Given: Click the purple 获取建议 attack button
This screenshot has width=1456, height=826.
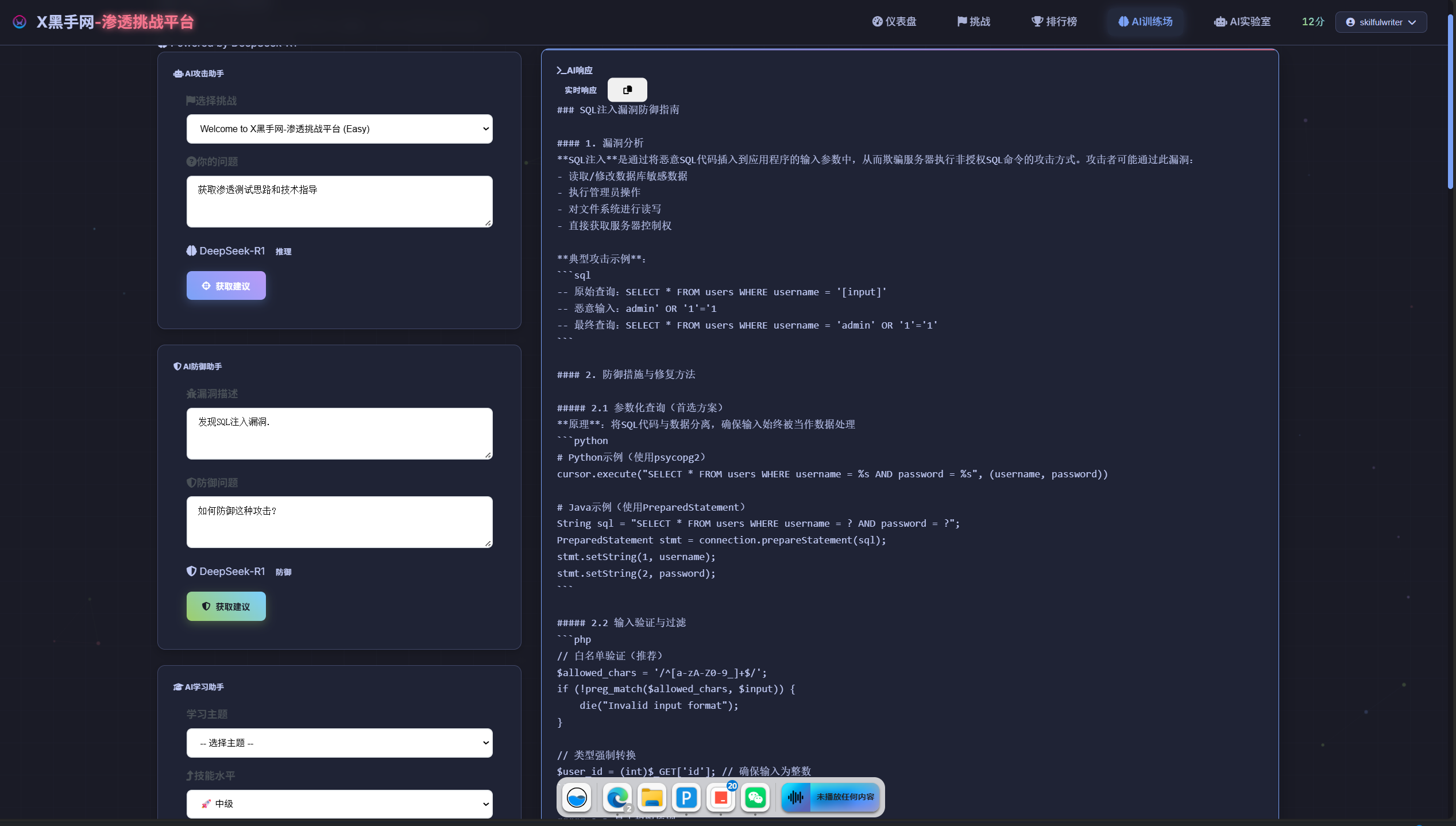Looking at the screenshot, I should click(x=226, y=285).
